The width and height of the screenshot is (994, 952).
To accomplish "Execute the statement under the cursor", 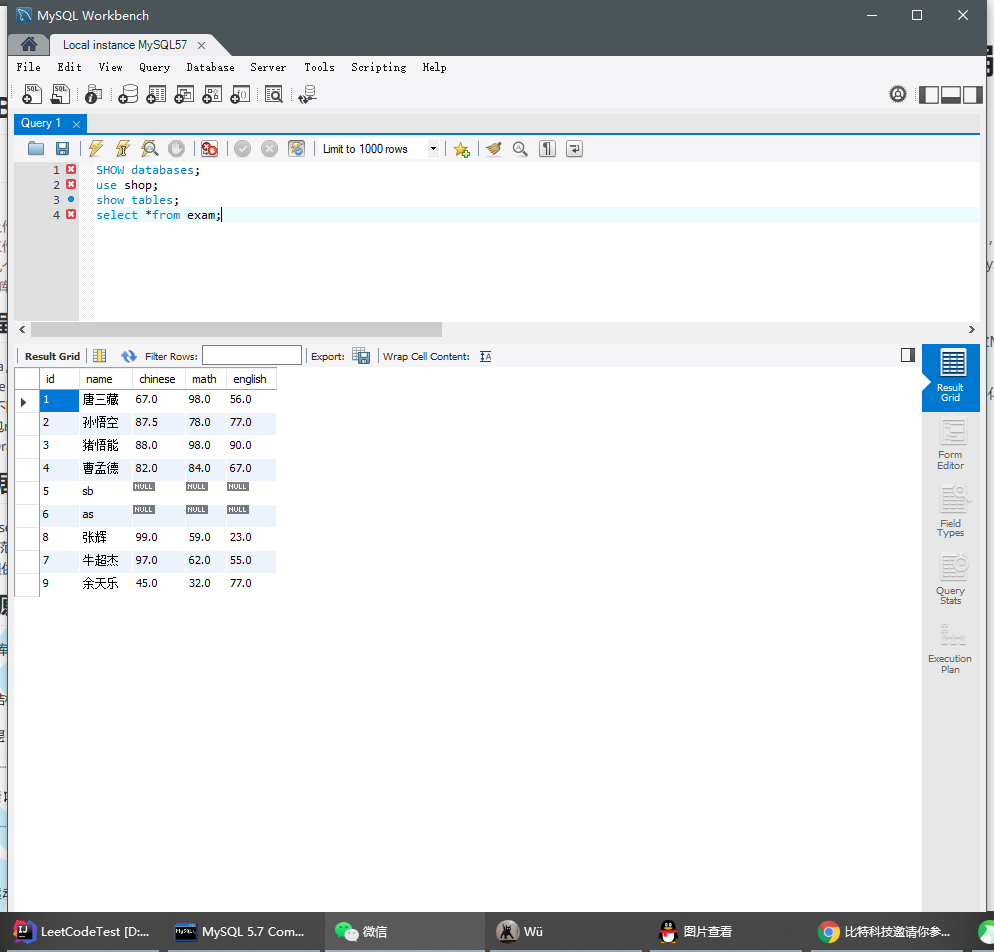I will 122,148.
